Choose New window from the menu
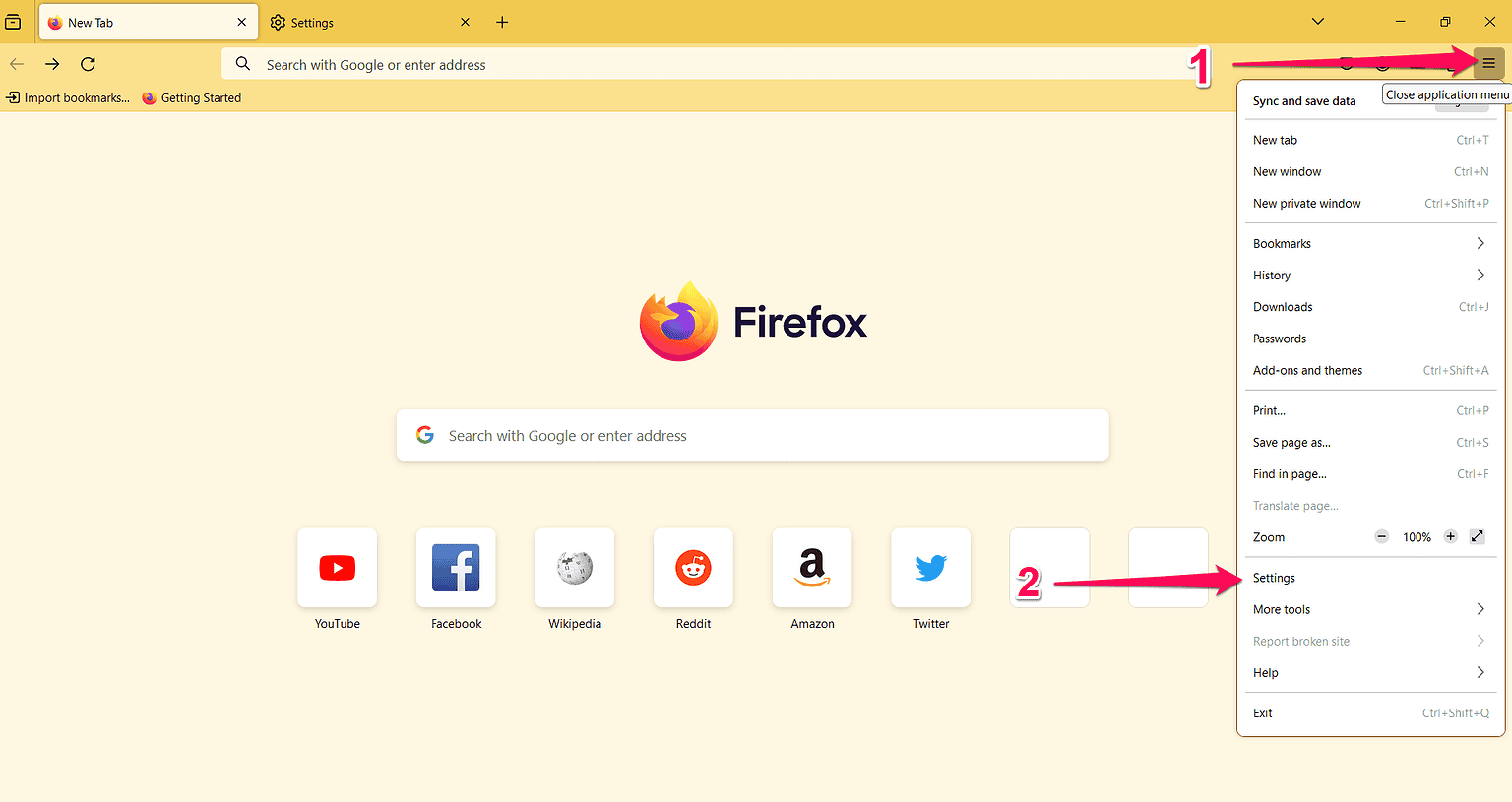The height and width of the screenshot is (802, 1512). pyautogui.click(x=1370, y=171)
